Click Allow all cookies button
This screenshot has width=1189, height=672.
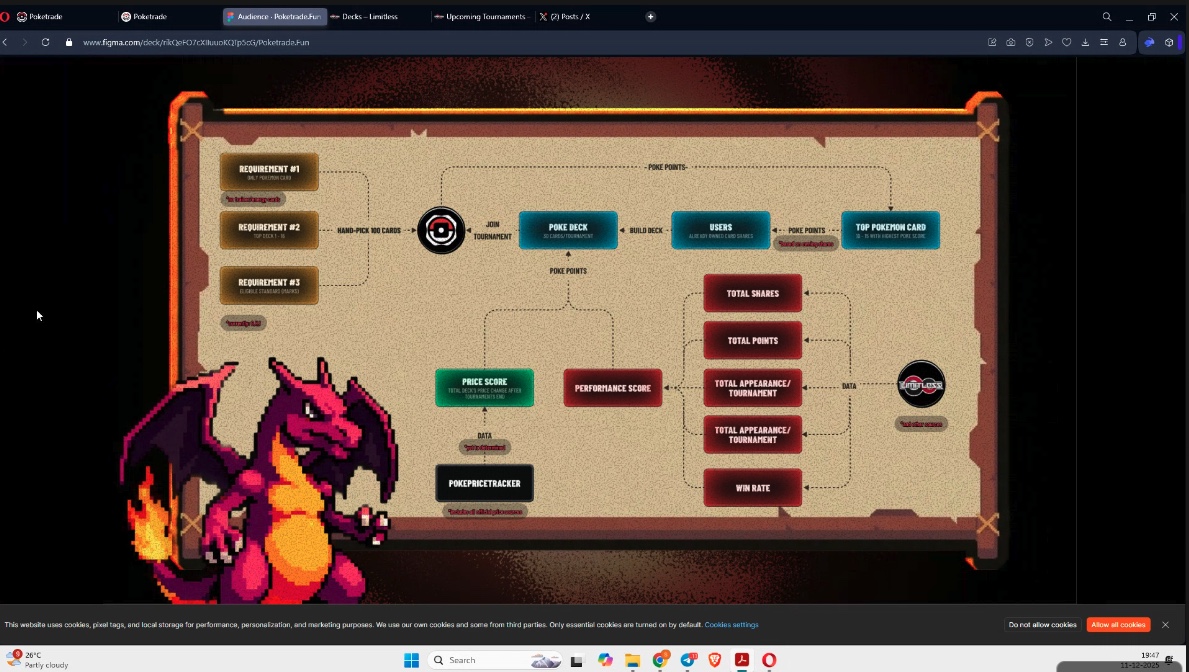click(1118, 625)
